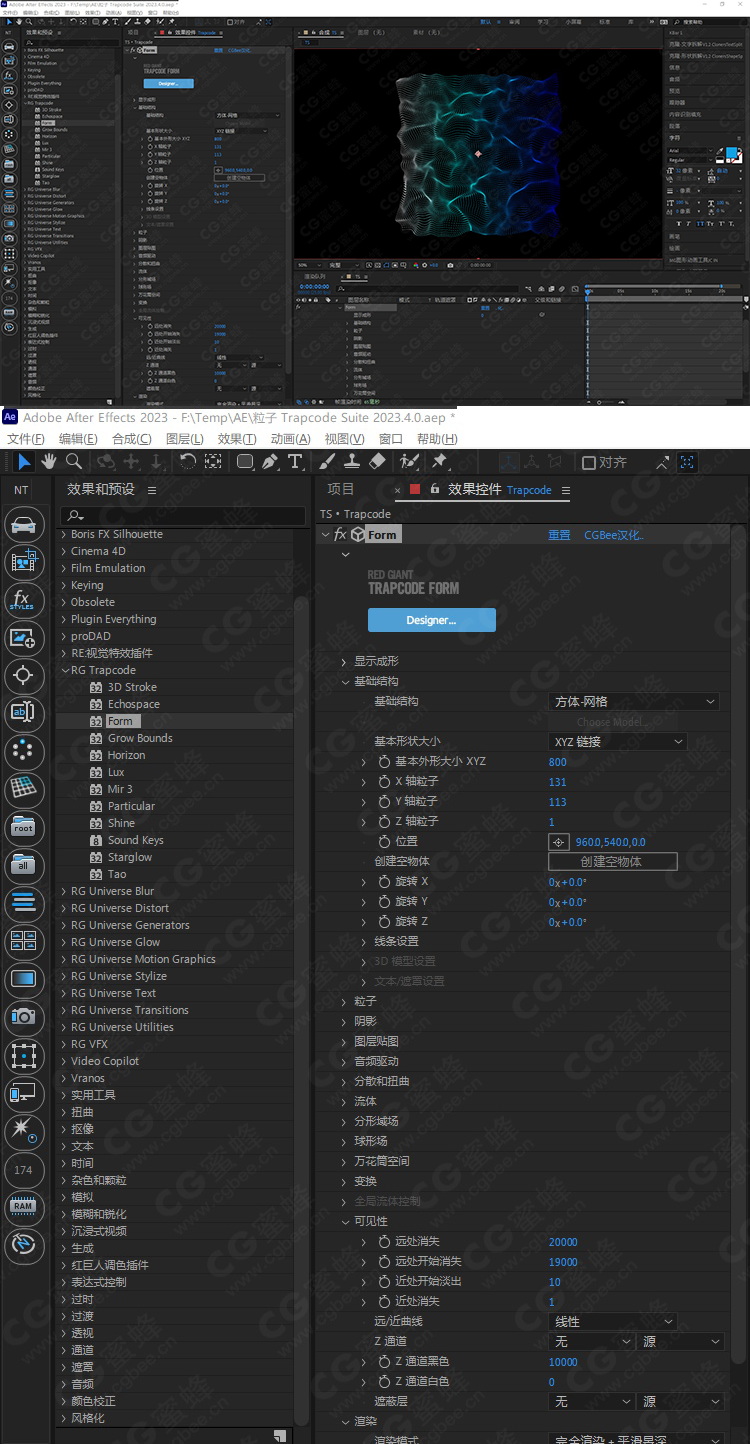Click the four-thumbnail gallery sidebar icon
This screenshot has width=750, height=1444.
tap(23, 941)
